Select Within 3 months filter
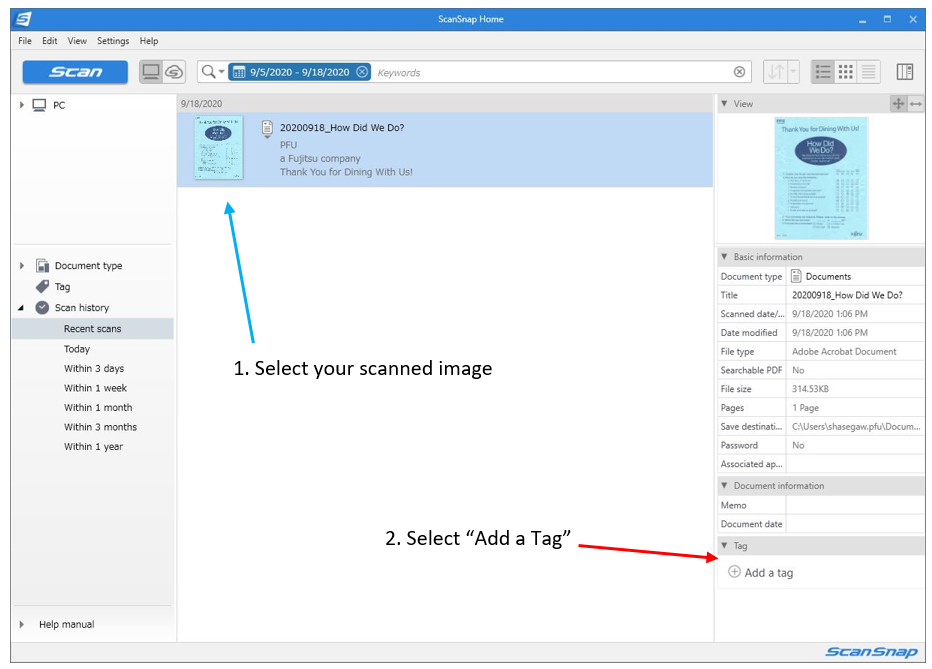The width and height of the screenshot is (932, 669). point(100,427)
